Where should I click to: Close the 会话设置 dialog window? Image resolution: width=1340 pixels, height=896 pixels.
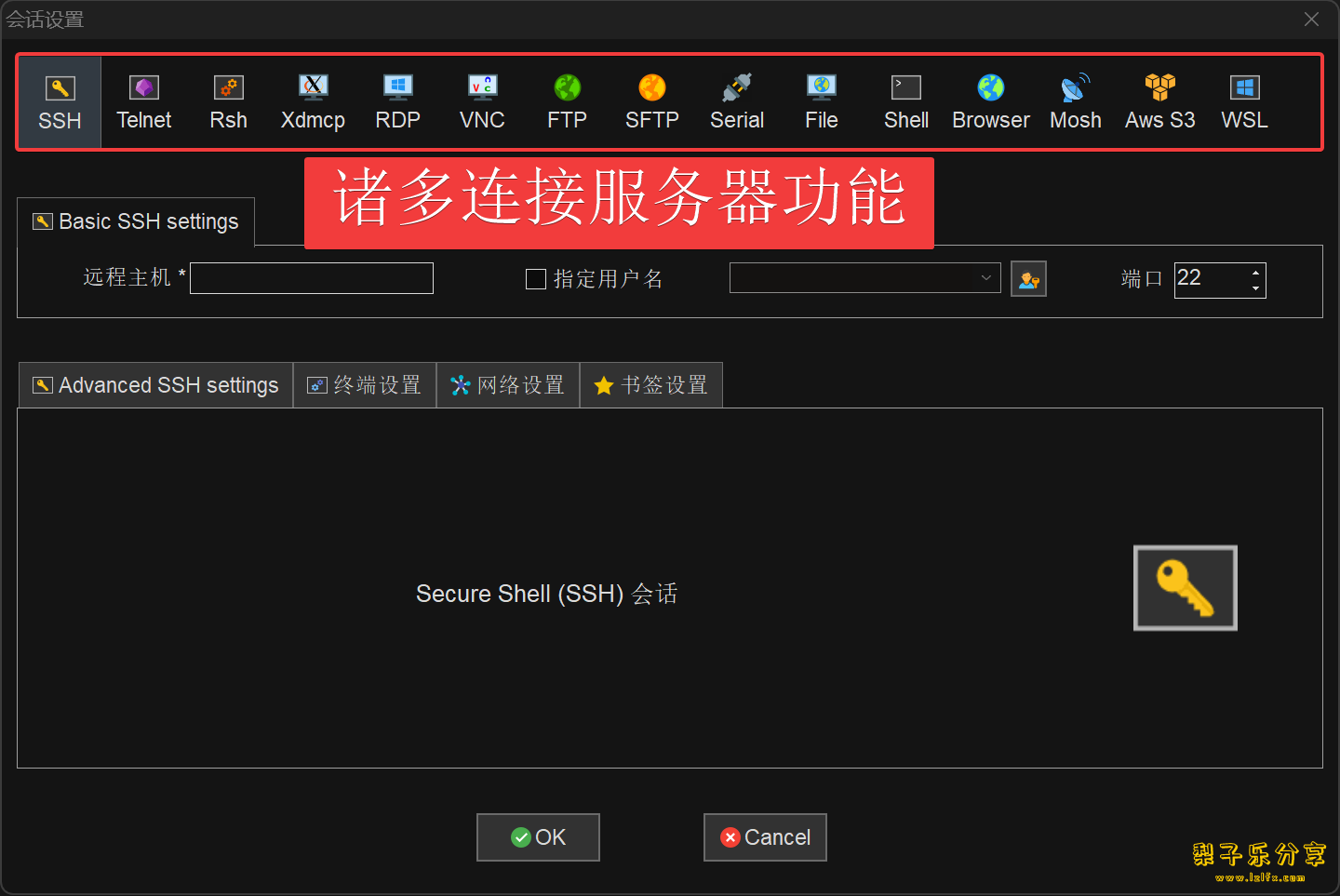[x=1312, y=20]
